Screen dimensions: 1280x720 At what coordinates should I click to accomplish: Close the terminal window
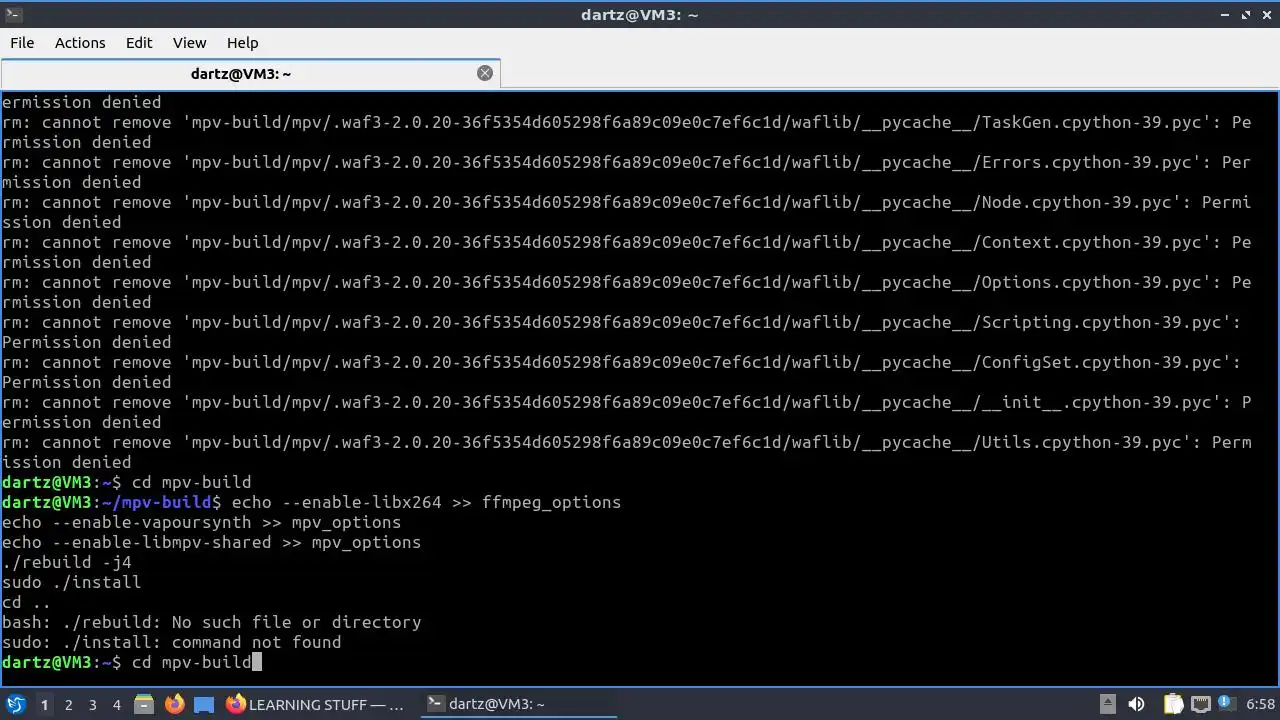tap(1266, 15)
